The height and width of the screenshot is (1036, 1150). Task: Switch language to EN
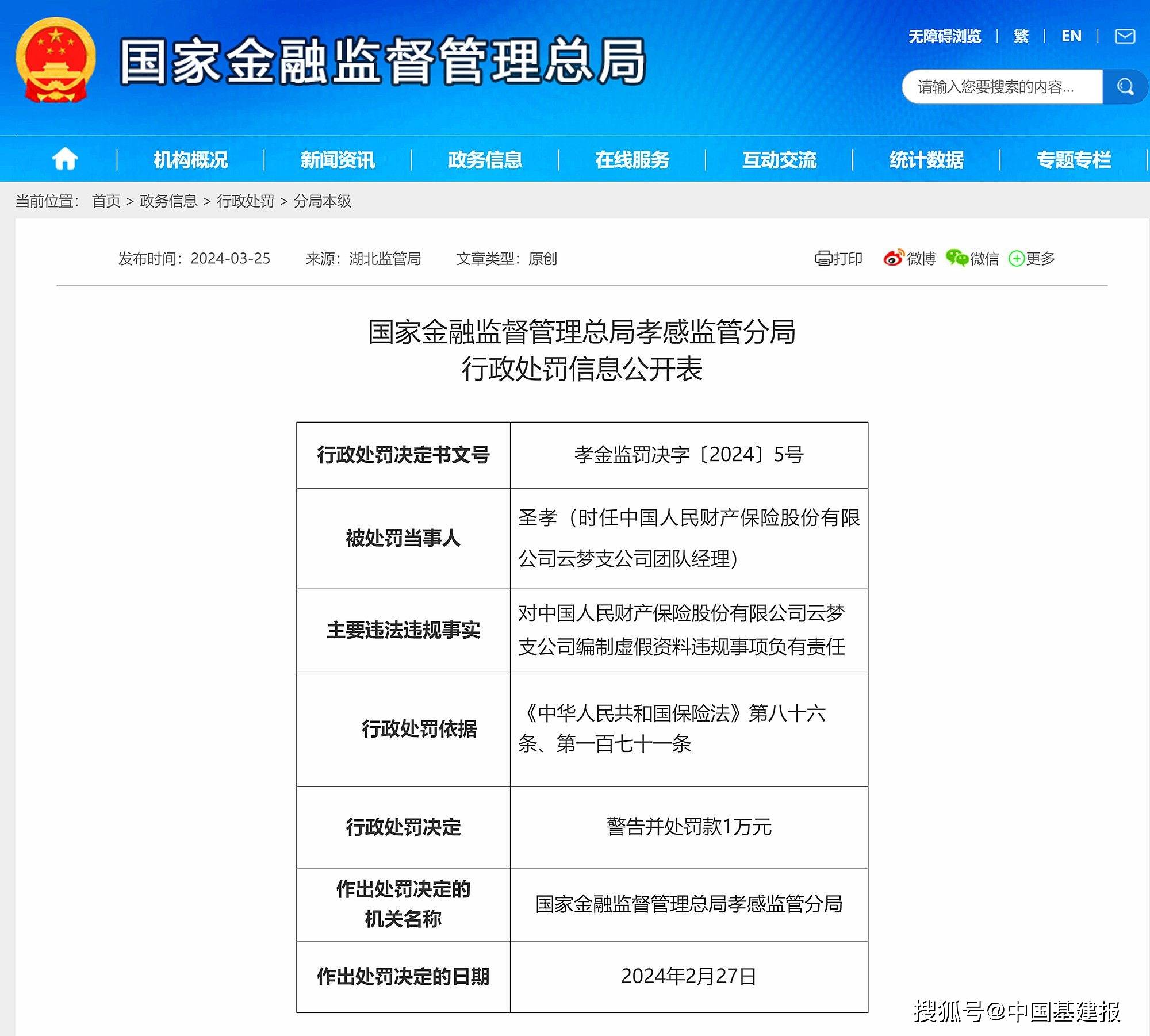[x=1071, y=36]
